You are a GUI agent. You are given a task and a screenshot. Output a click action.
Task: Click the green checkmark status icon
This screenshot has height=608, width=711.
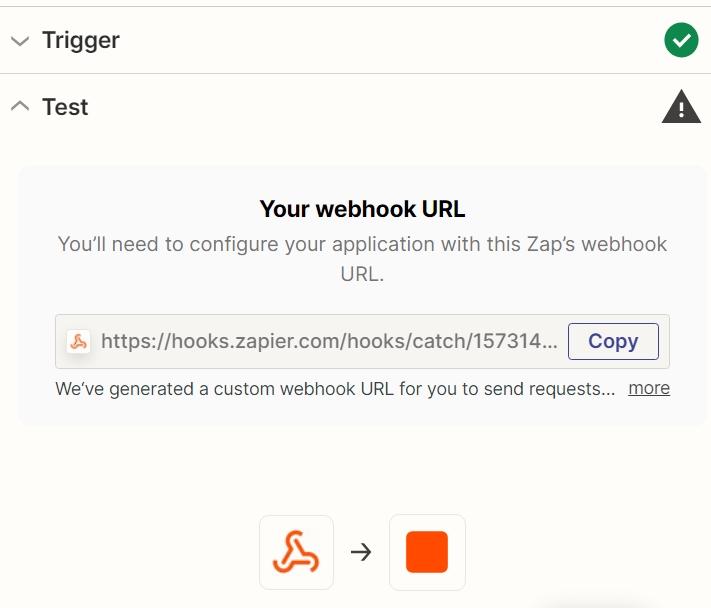(x=681, y=40)
